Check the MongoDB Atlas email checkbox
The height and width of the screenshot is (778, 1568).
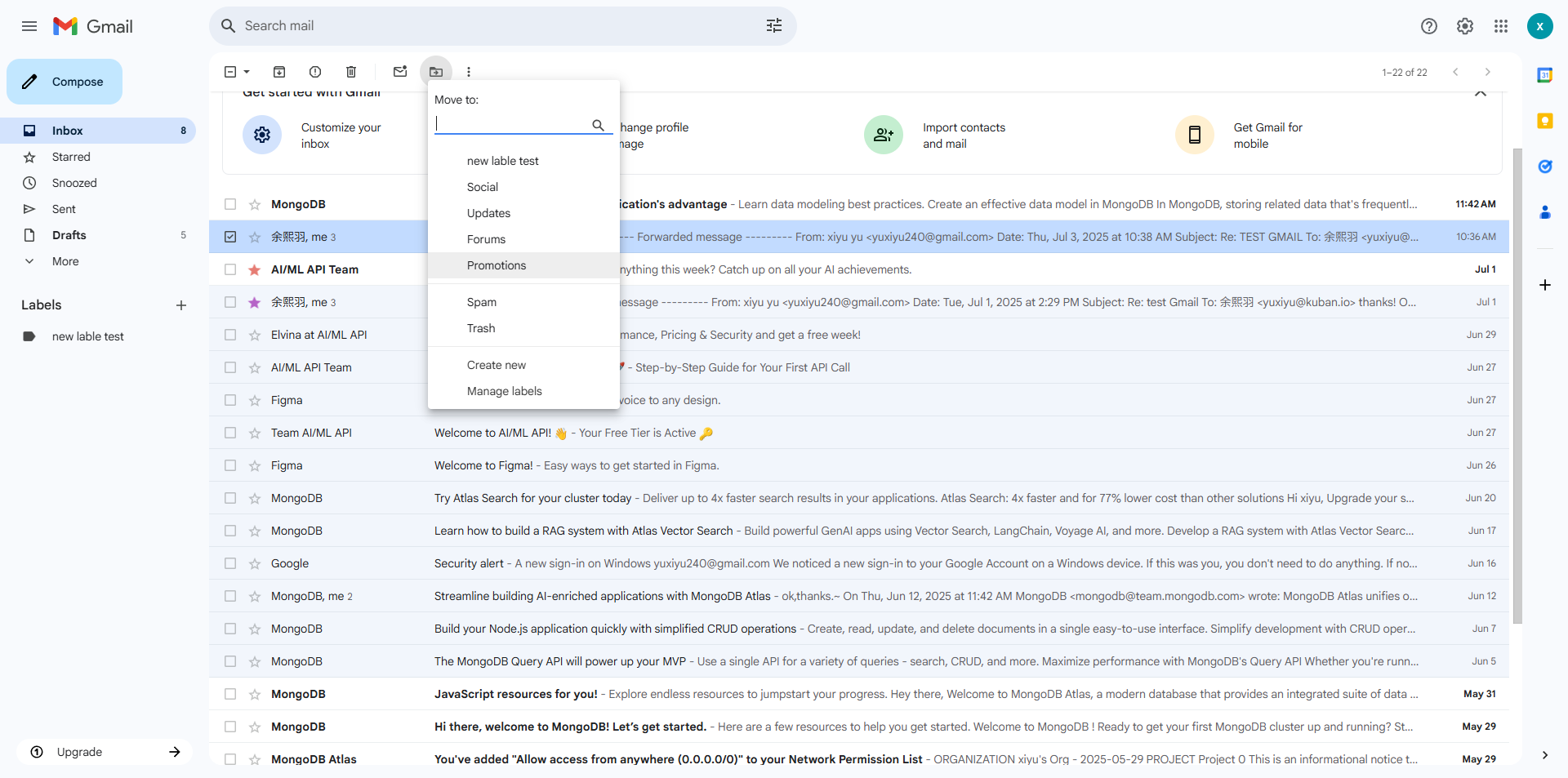(230, 759)
